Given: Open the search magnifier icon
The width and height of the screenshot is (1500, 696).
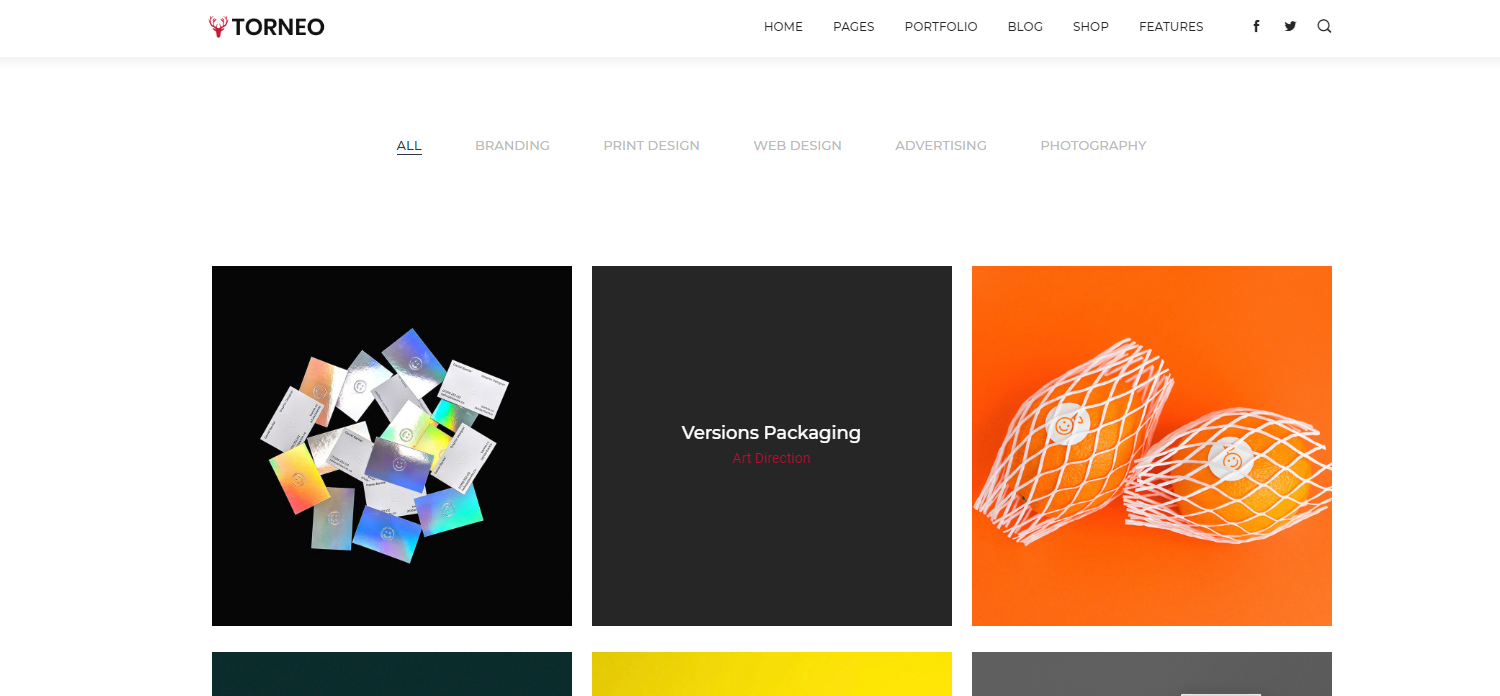Looking at the screenshot, I should (1324, 27).
